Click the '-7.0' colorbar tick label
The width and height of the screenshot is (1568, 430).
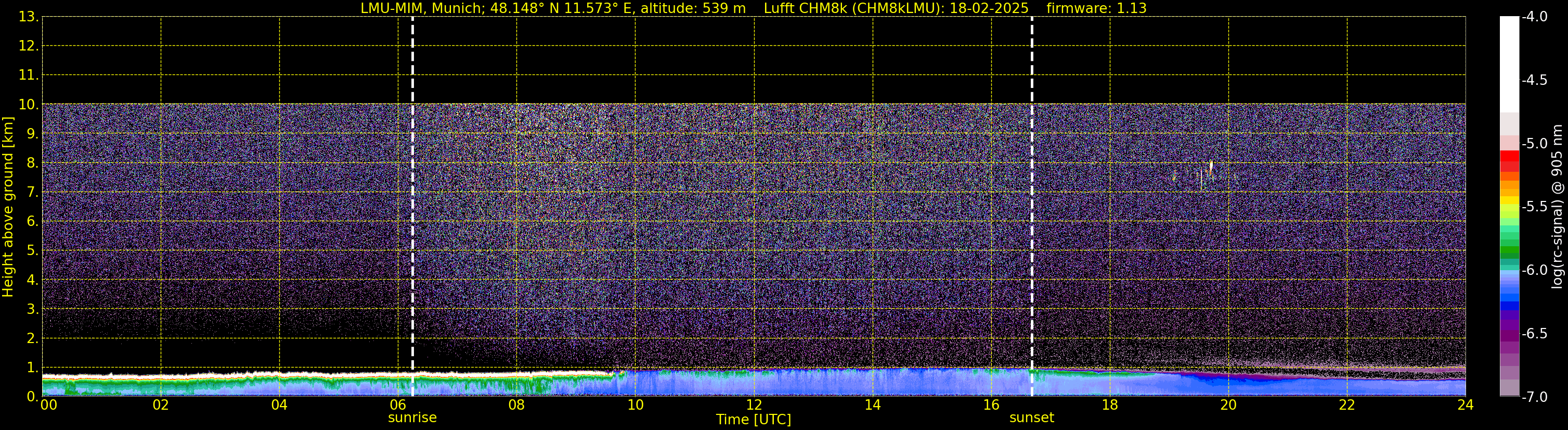[1534, 397]
